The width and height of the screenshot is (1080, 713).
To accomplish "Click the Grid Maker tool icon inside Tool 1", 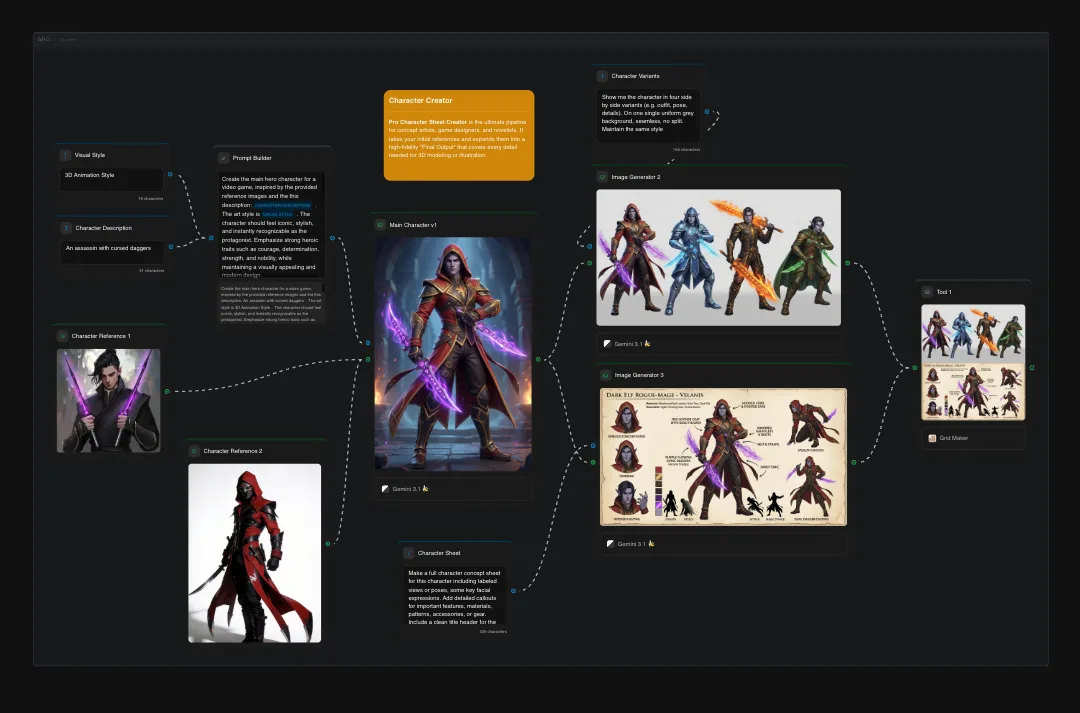I will click(931, 438).
